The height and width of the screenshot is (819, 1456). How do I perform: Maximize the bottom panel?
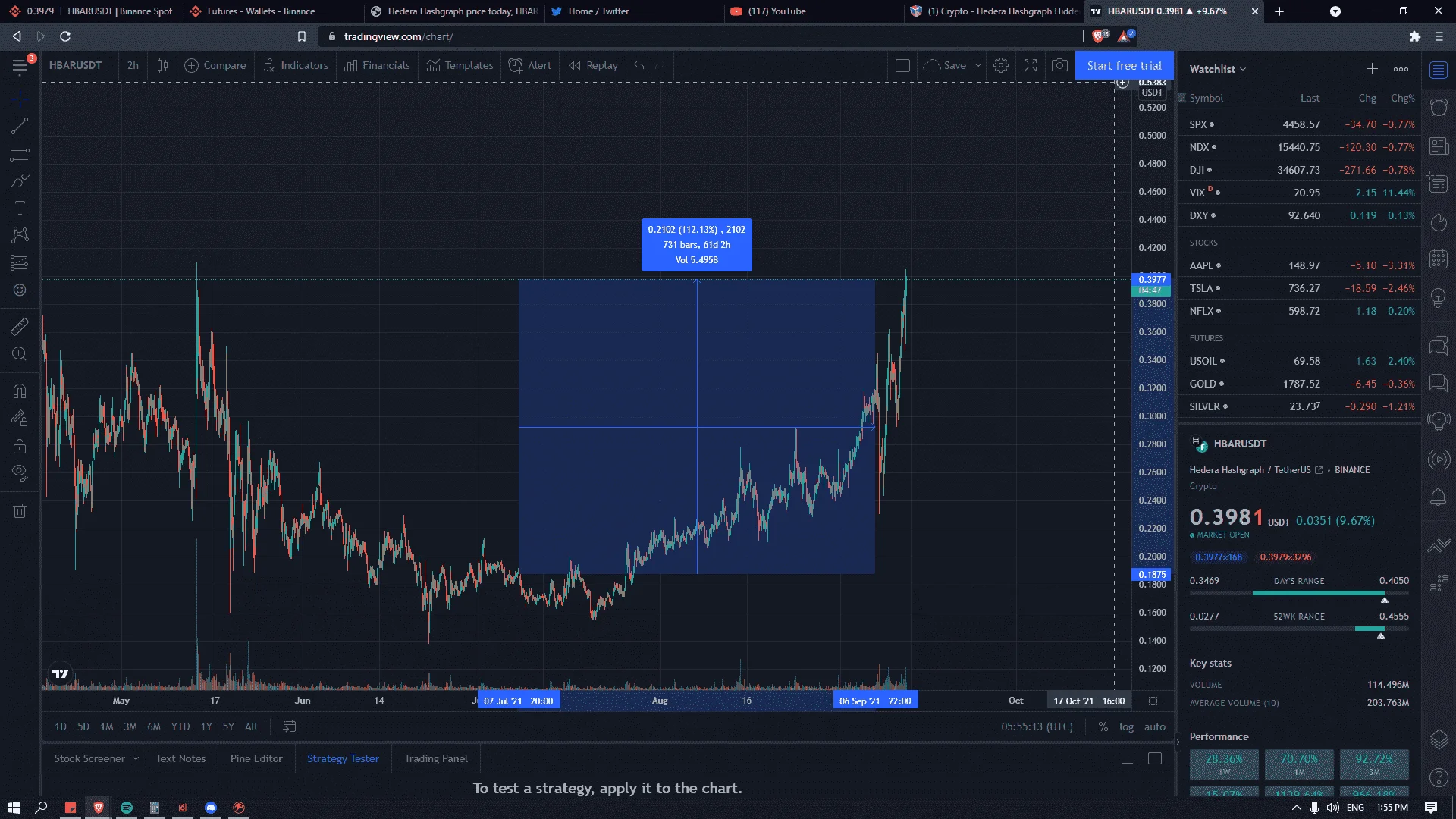[x=1155, y=758]
